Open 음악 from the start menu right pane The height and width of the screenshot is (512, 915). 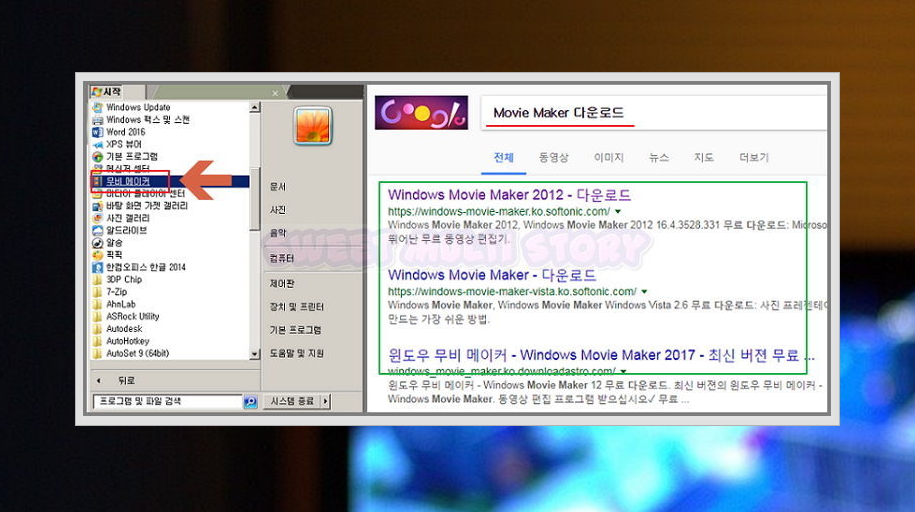click(x=278, y=234)
